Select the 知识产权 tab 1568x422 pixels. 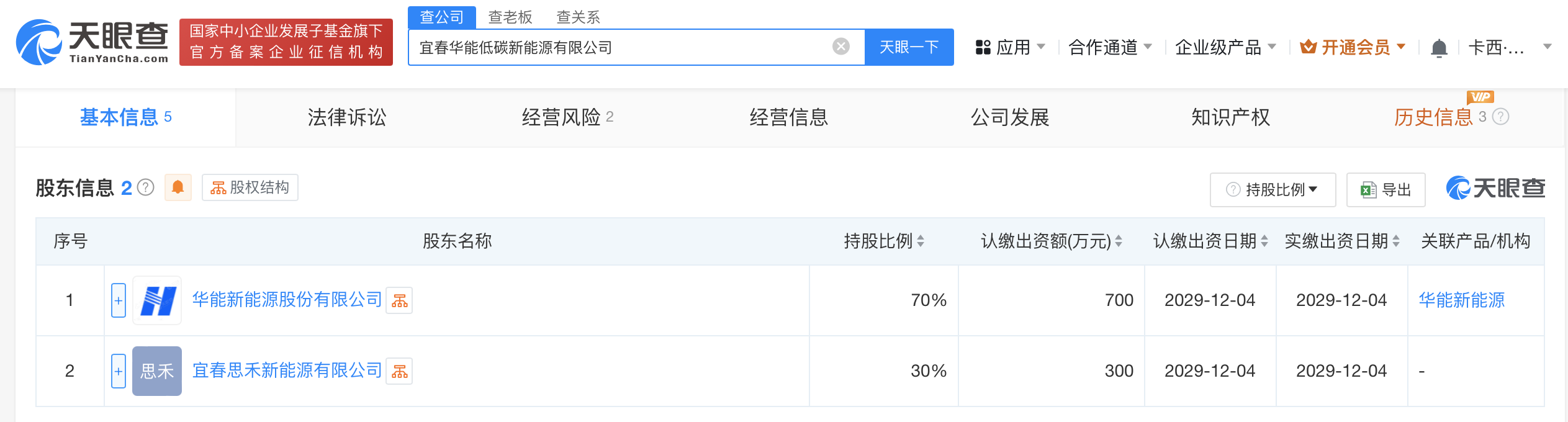1231,117
